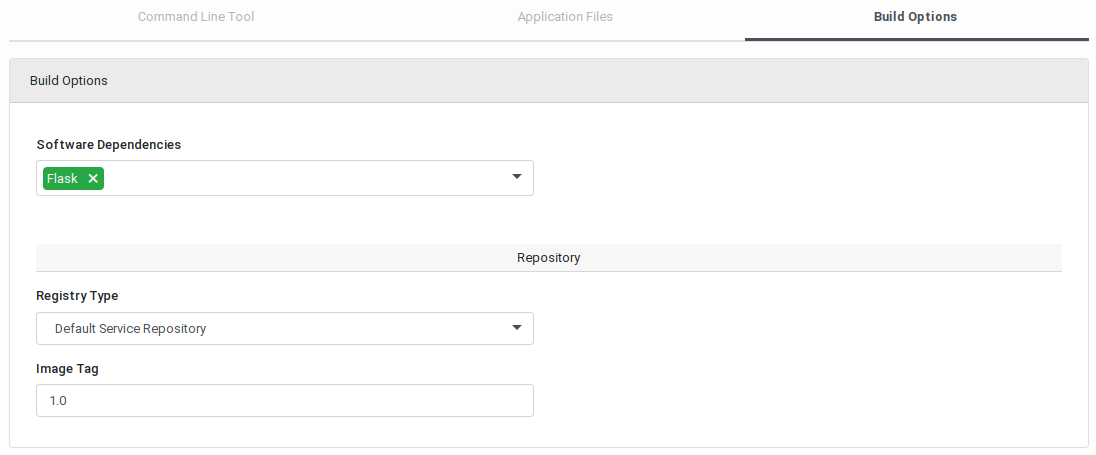The image size is (1096, 455).
Task: Click the Registry Type label
Action: click(x=77, y=296)
